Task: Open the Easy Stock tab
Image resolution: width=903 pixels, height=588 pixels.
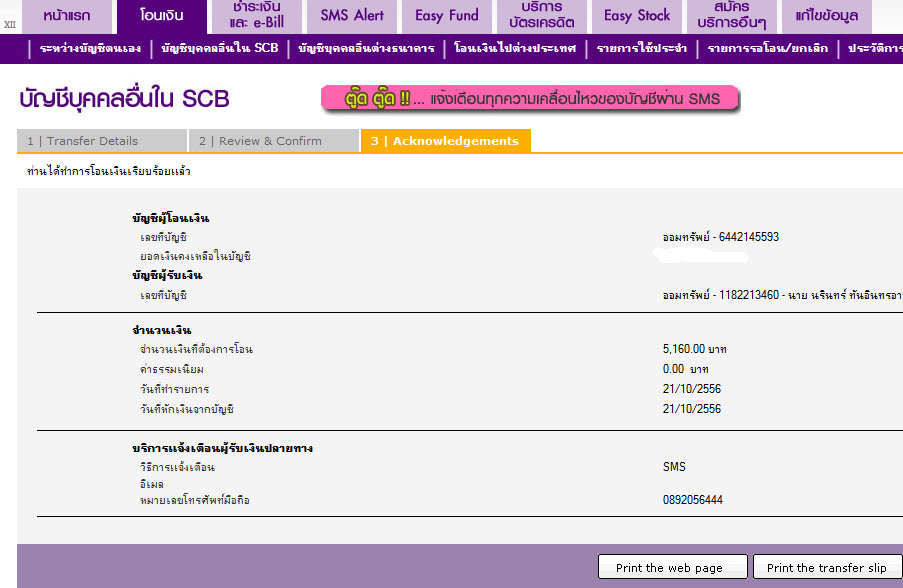Action: [x=637, y=16]
